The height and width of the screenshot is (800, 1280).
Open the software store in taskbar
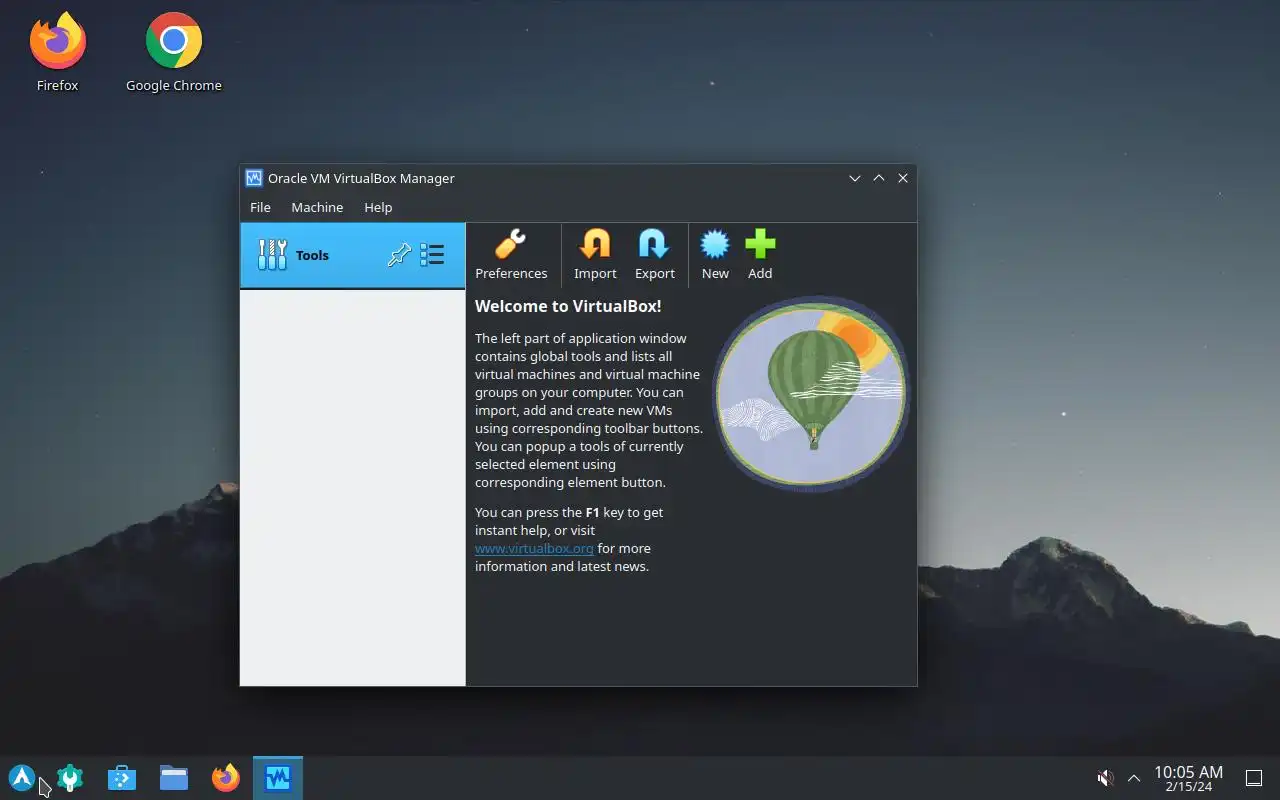tap(122, 777)
